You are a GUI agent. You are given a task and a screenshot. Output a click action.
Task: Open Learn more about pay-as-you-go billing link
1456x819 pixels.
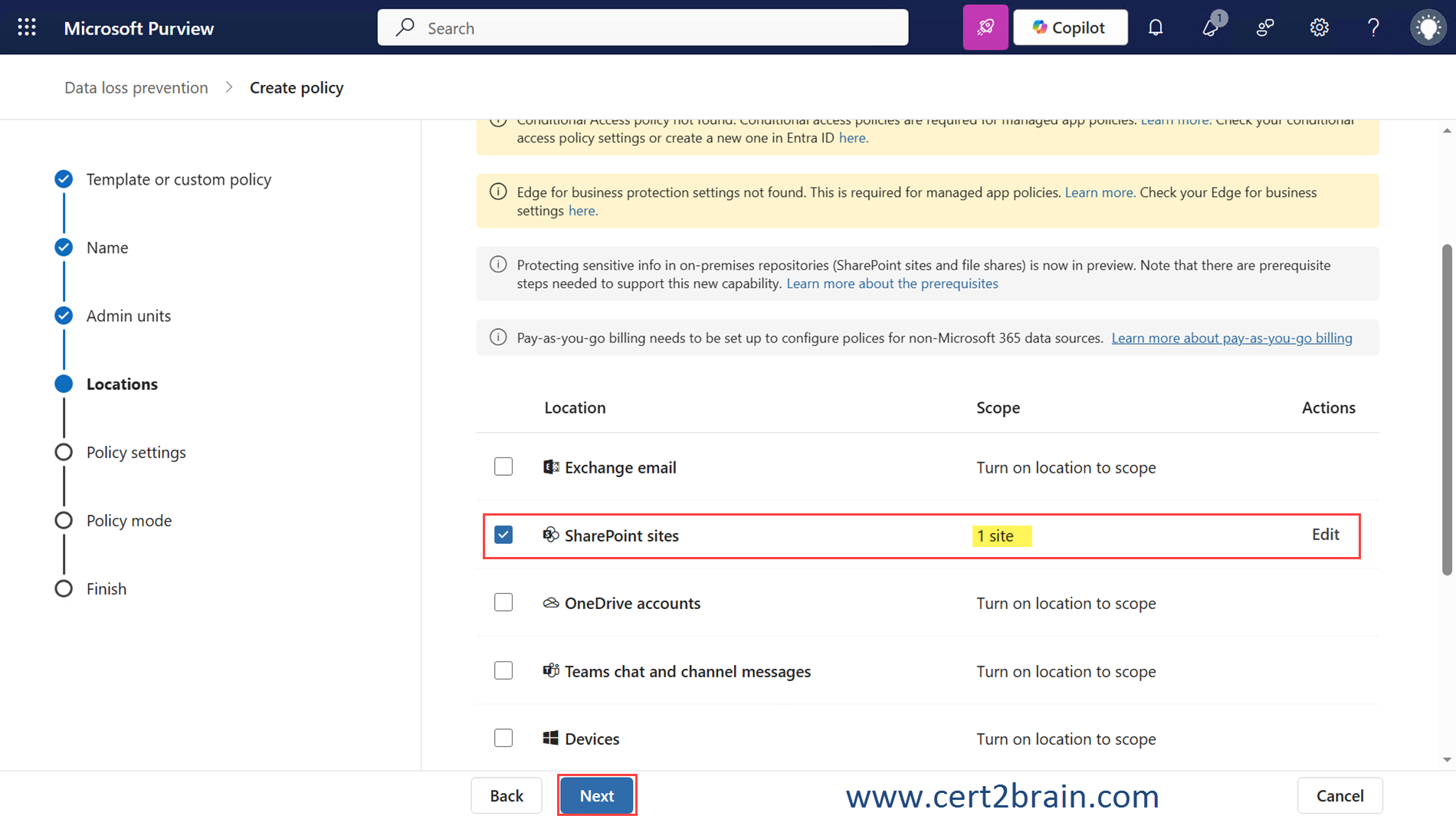1231,338
